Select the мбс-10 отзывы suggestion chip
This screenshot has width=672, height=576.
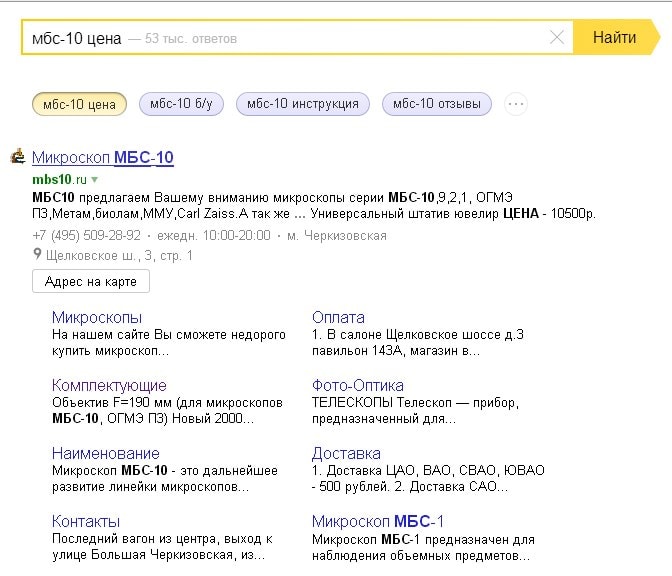coord(437,104)
